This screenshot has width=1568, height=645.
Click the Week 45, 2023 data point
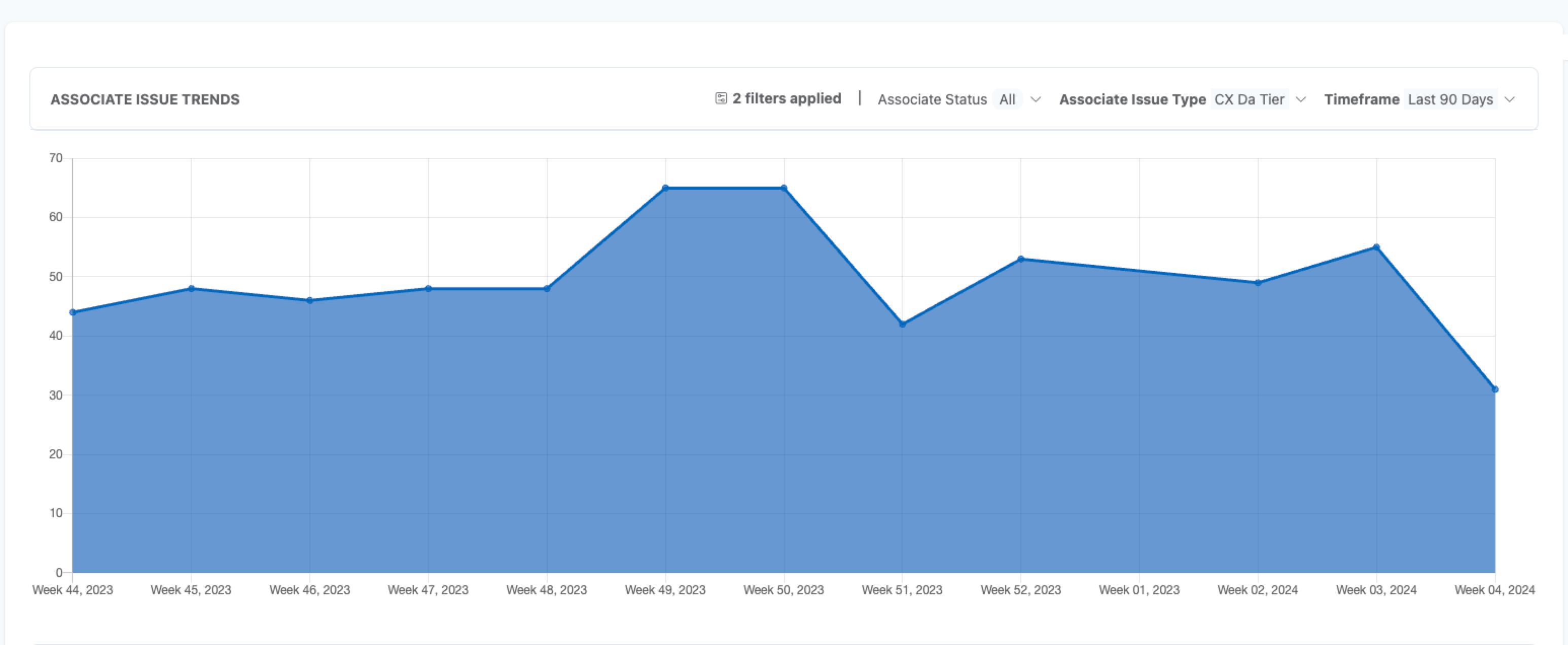point(191,289)
